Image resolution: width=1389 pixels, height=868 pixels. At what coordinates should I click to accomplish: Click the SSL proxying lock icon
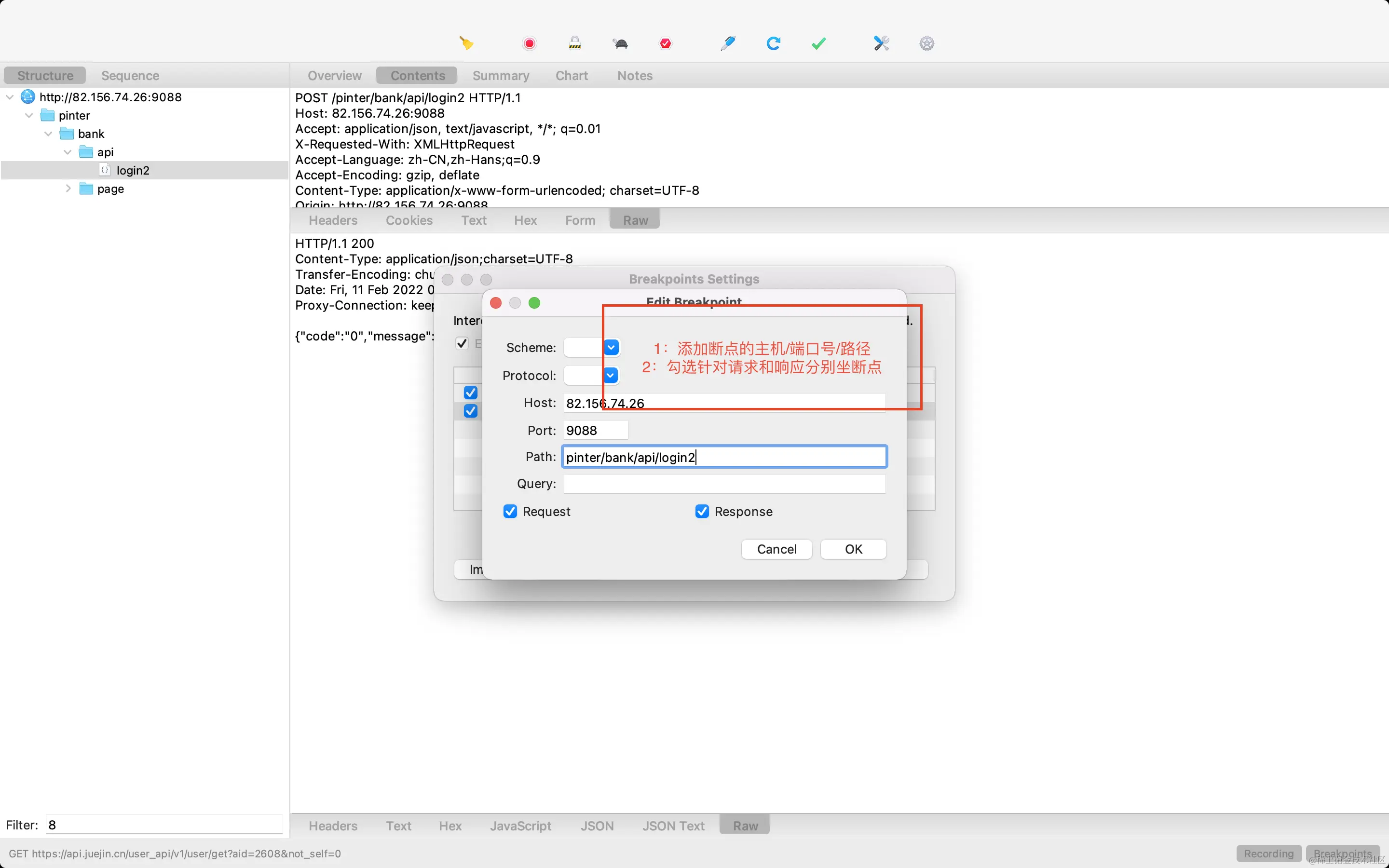click(x=574, y=43)
